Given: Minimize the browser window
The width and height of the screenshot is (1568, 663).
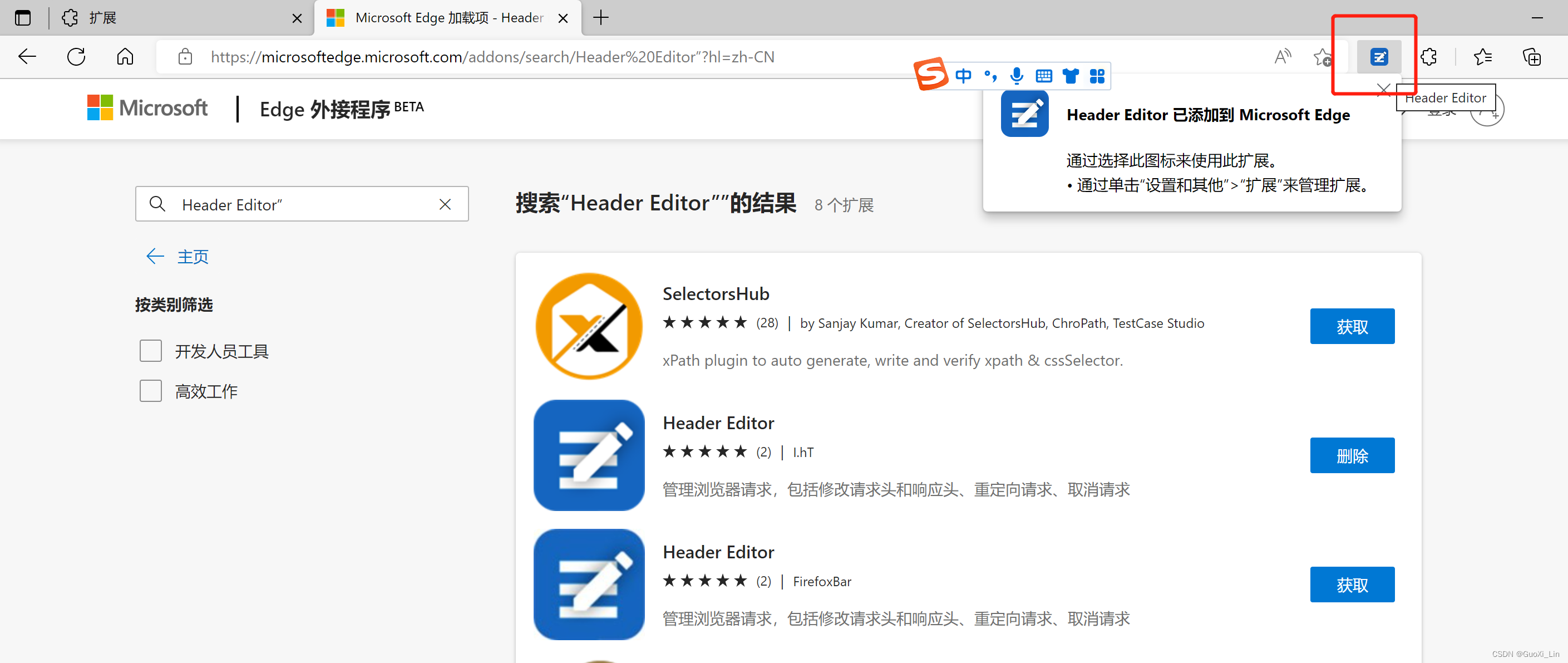Looking at the screenshot, I should [x=1537, y=18].
